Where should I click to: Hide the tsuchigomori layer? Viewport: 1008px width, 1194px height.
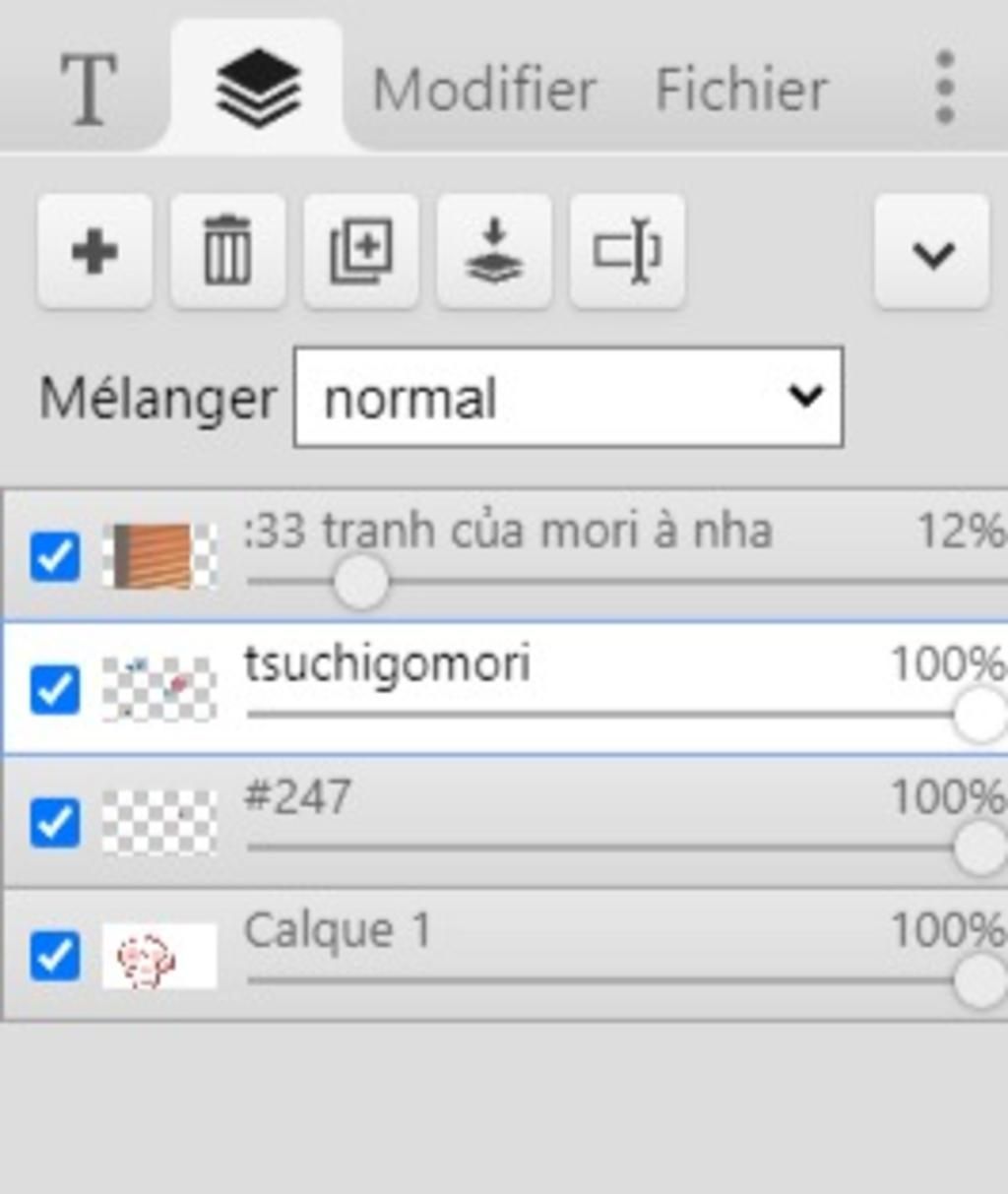click(x=54, y=689)
